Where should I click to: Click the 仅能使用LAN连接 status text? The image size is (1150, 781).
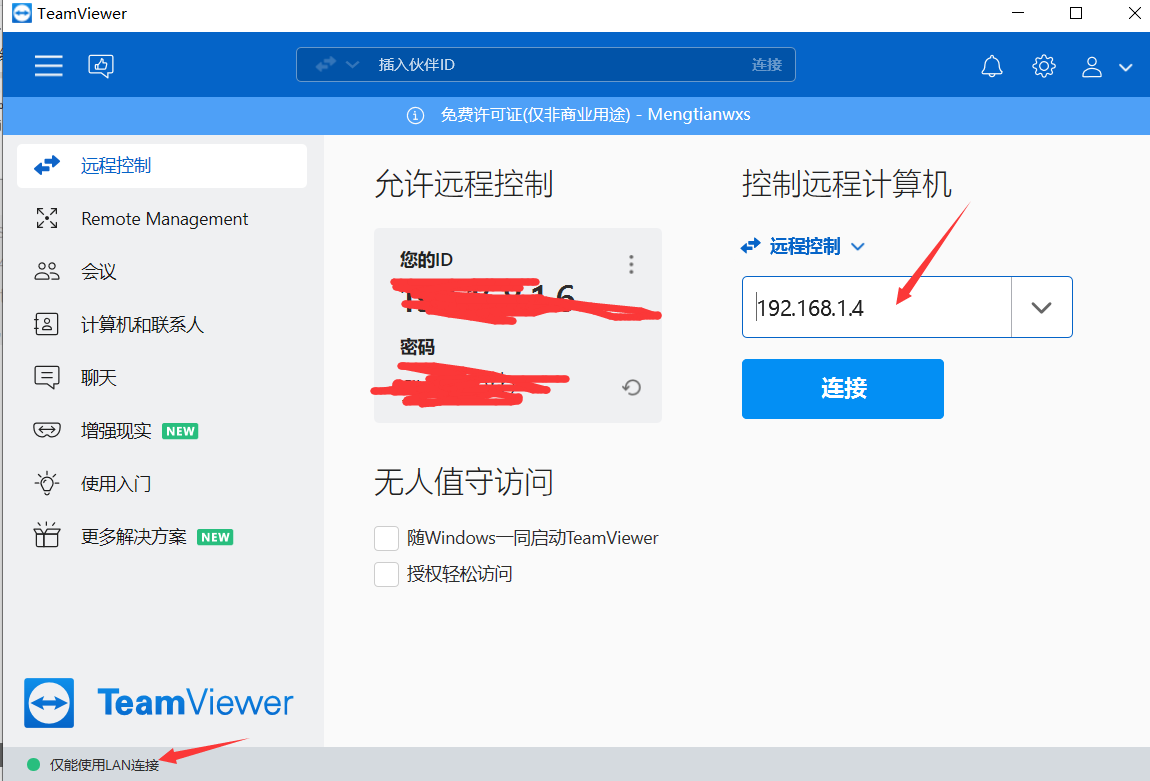(x=104, y=765)
